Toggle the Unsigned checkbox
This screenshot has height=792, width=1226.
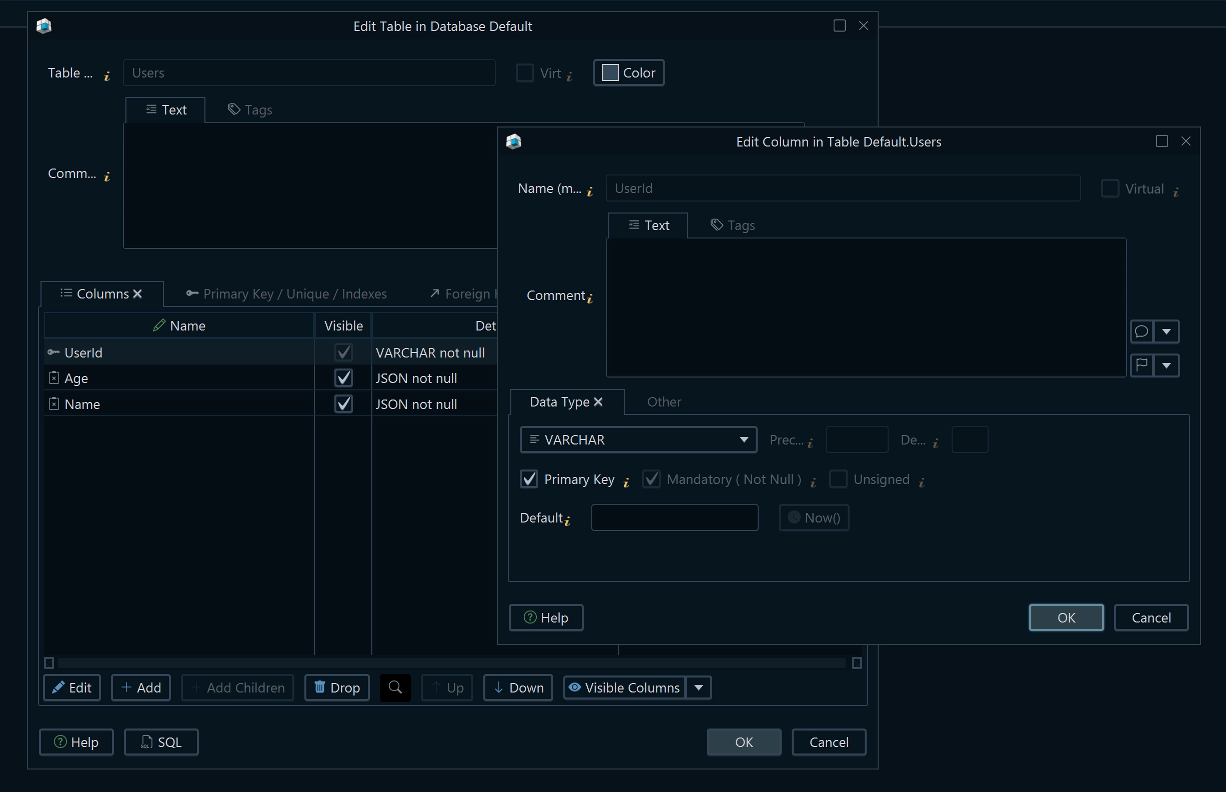click(838, 479)
